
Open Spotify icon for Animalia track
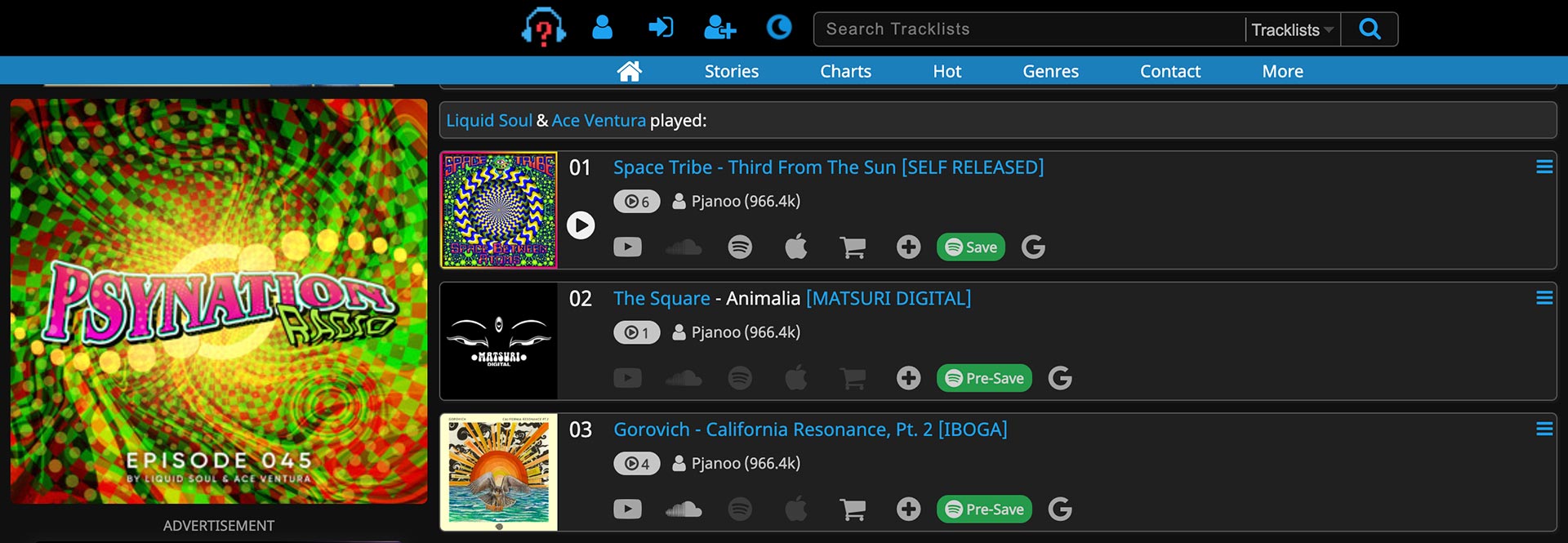click(x=740, y=377)
